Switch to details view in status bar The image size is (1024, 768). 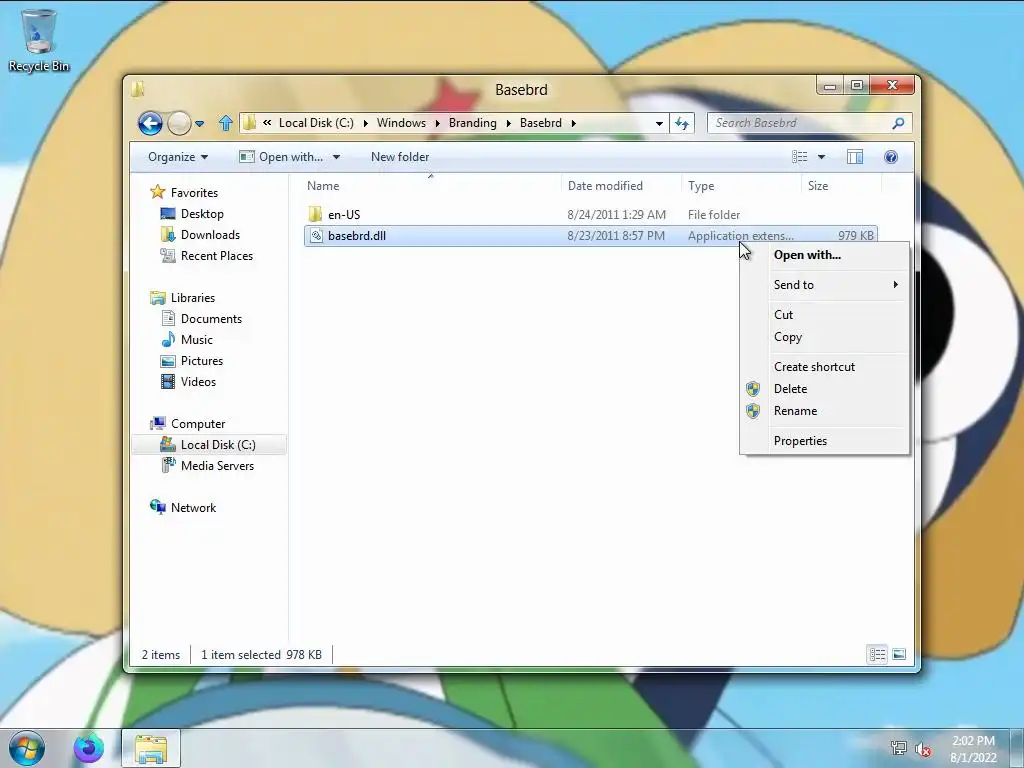click(x=877, y=654)
